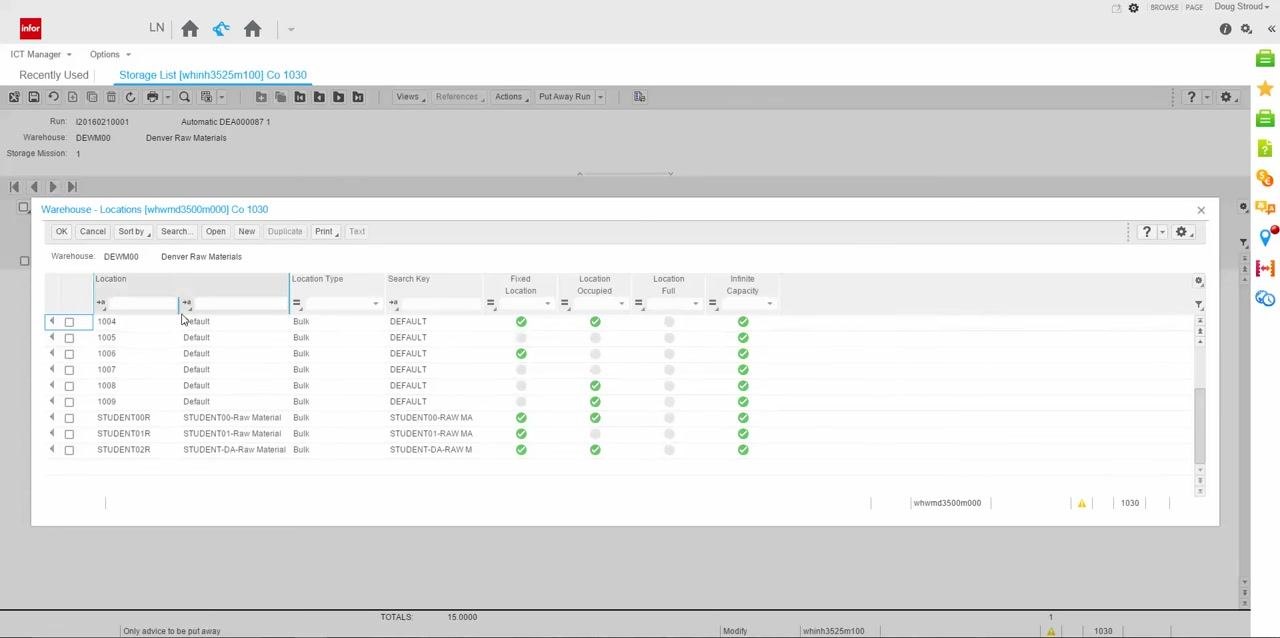Open the ICT Manager dropdown
Viewport: 1280px width, 638px height.
(x=41, y=54)
